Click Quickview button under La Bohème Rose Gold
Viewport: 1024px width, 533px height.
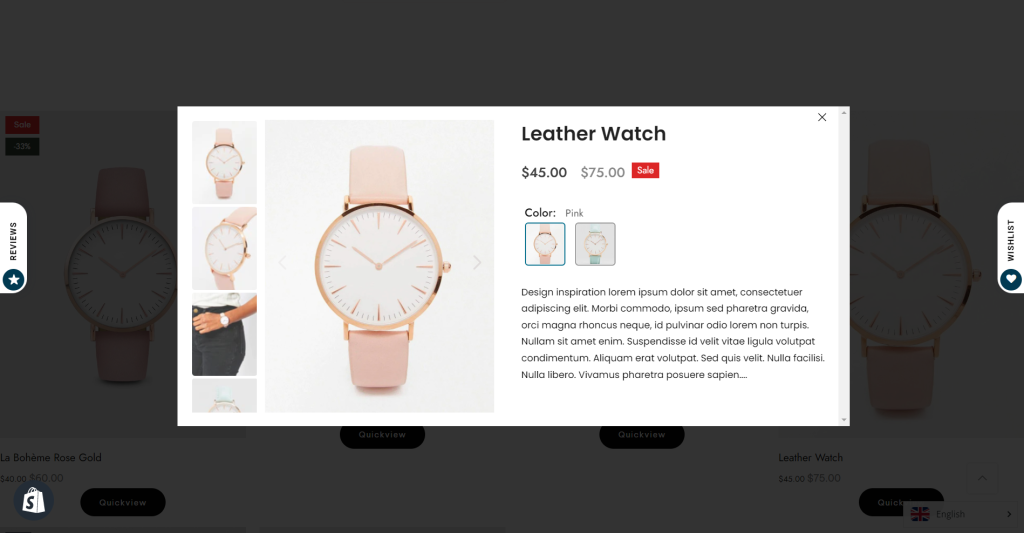[x=123, y=502]
